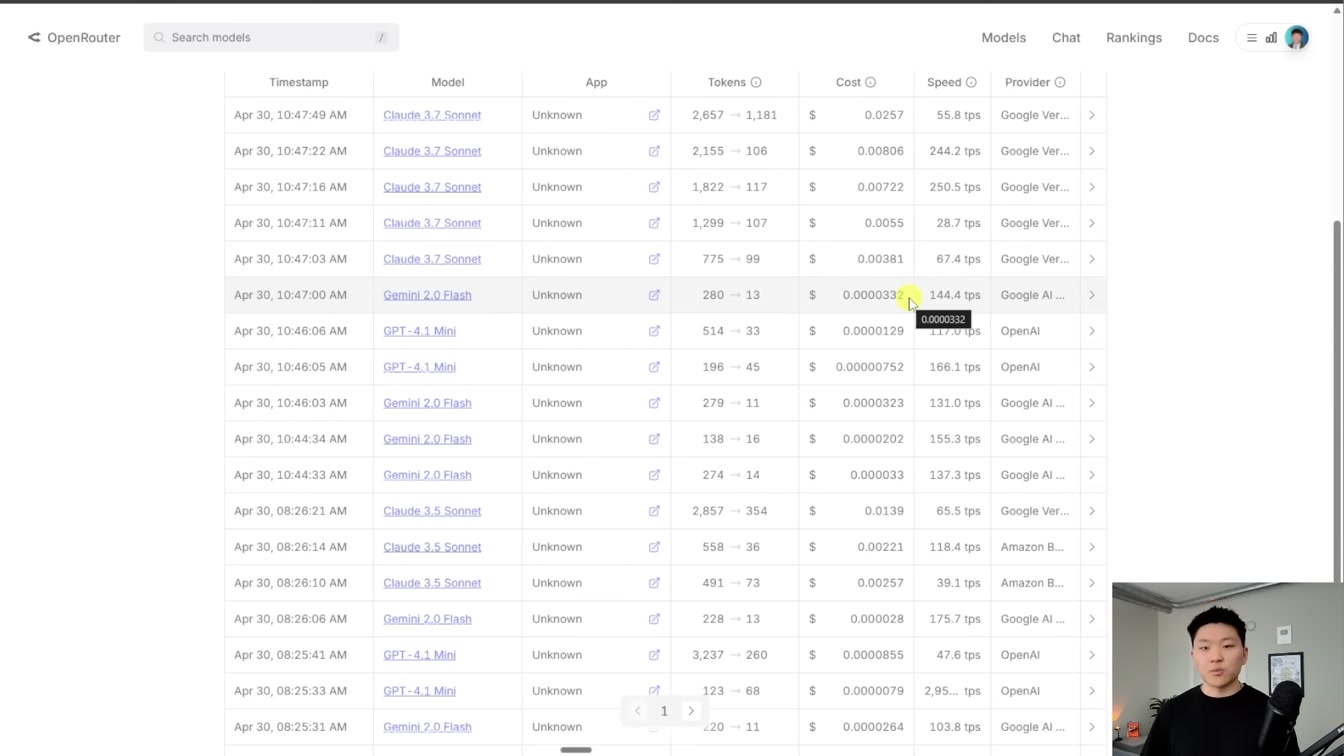Click timestamp Apr 30, 08:25:33 AM
Screen dimensions: 1344x756
pyautogui.click(x=290, y=691)
